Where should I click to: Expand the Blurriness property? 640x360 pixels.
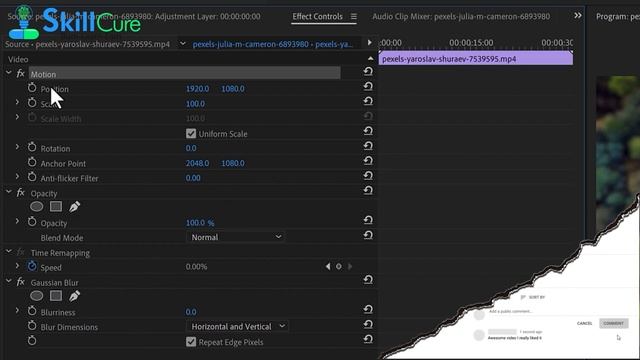click(17, 311)
